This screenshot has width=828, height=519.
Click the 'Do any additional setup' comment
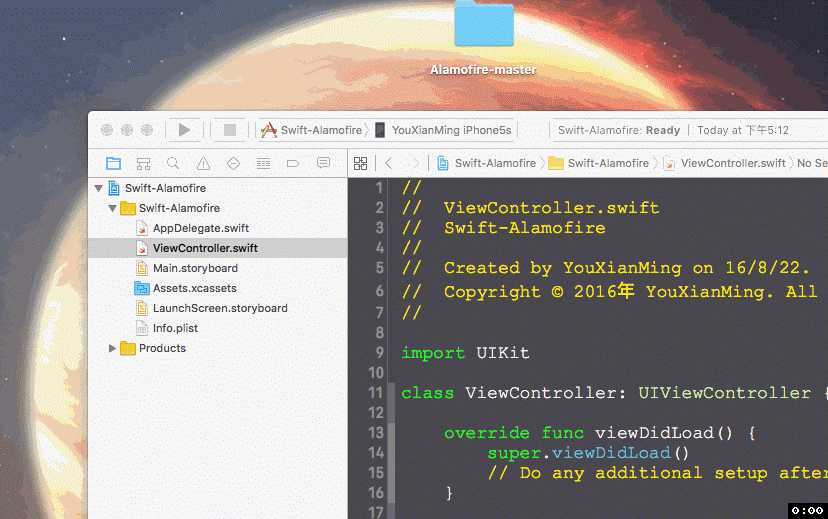tap(657, 473)
